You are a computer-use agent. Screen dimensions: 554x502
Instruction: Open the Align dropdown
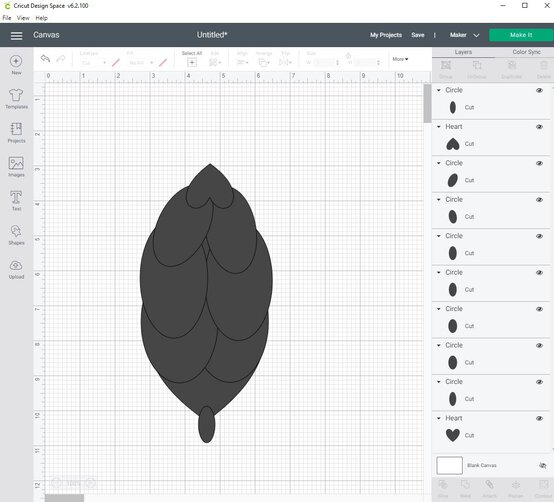(x=242, y=63)
